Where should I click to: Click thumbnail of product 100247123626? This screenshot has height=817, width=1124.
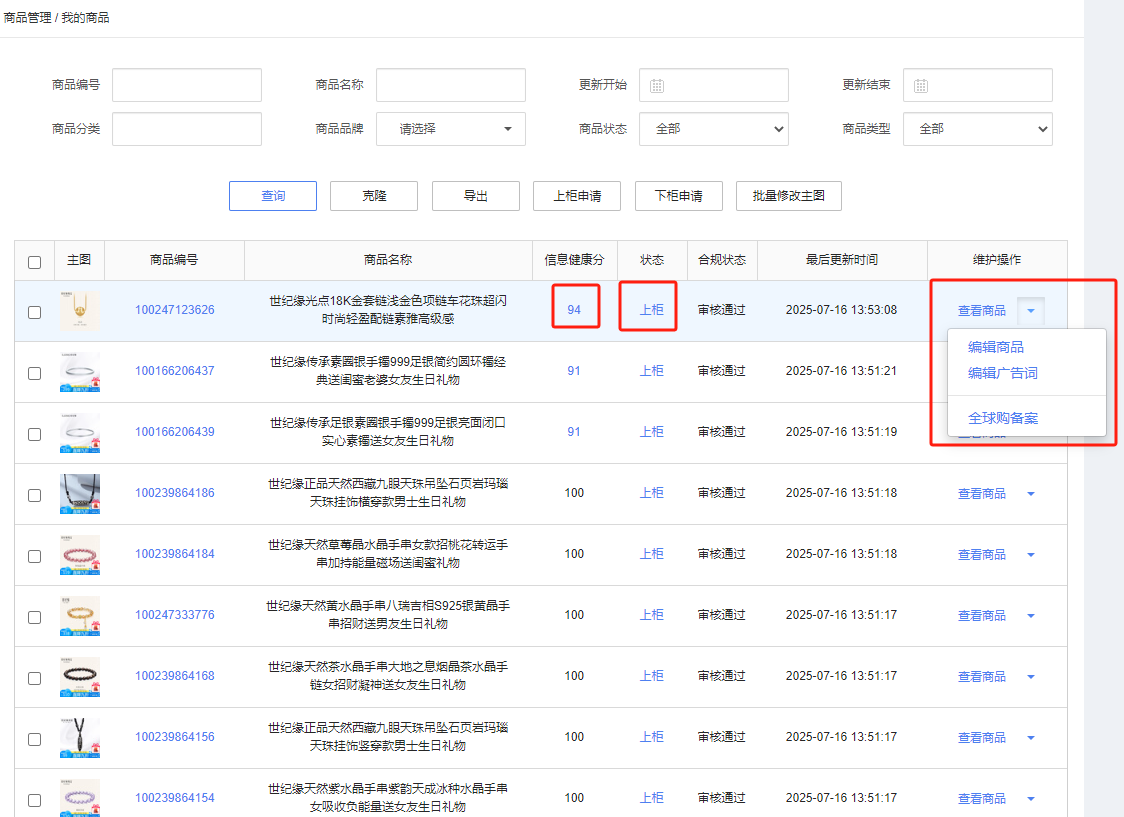tap(79, 311)
